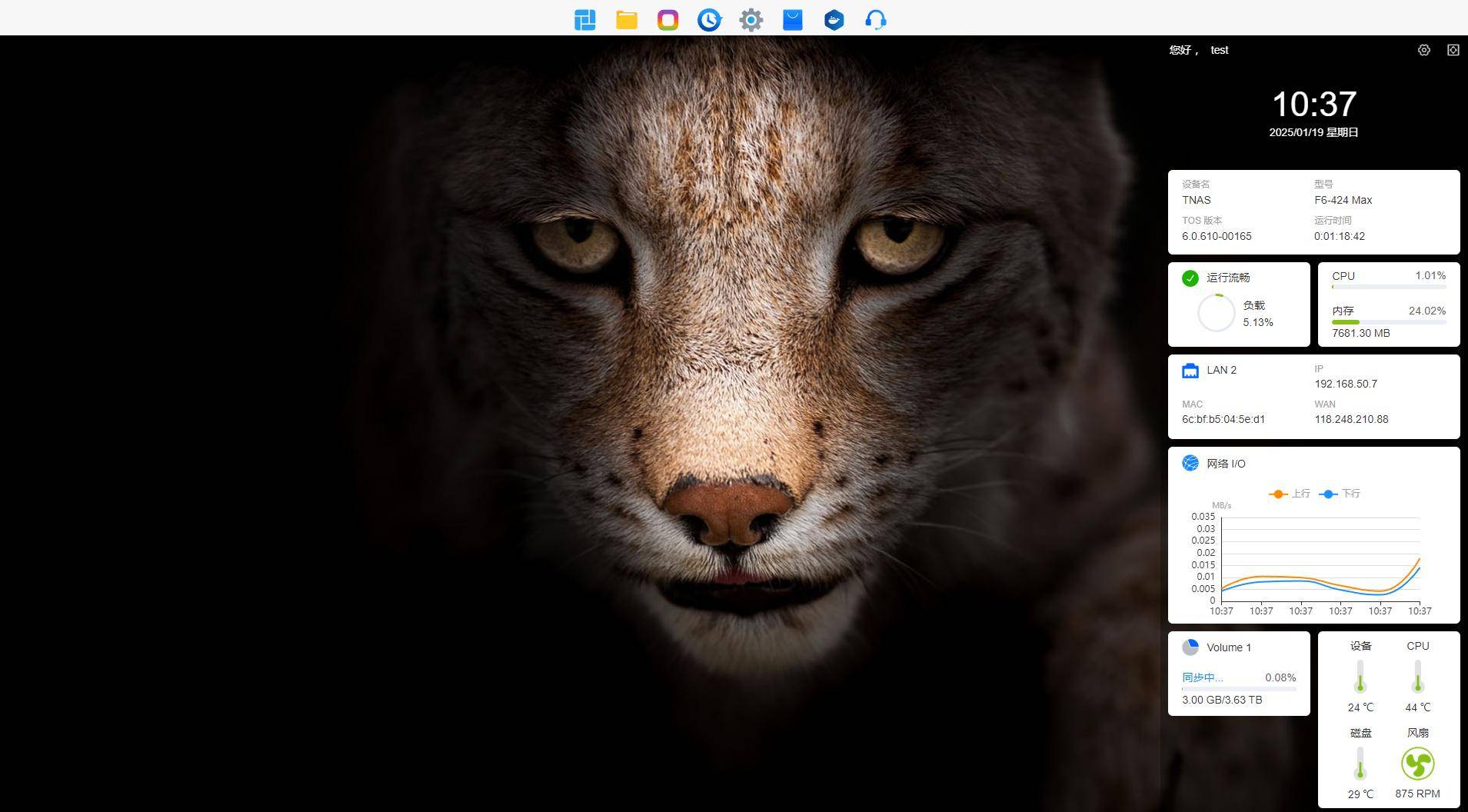The height and width of the screenshot is (812, 1468).
Task: Collapse the widget sidebar with corner icon
Action: (1453, 50)
